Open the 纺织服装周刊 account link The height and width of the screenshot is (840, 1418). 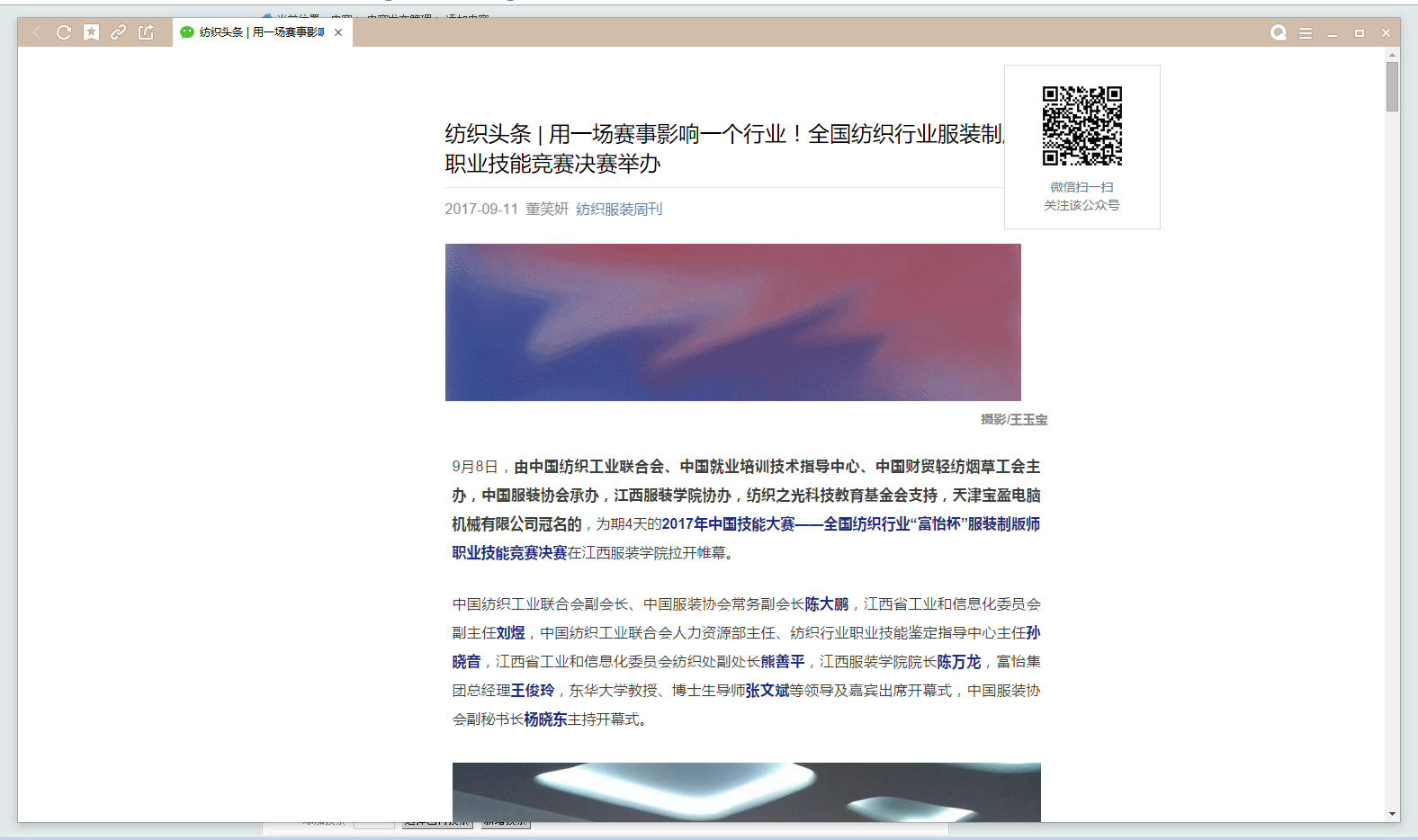point(619,209)
